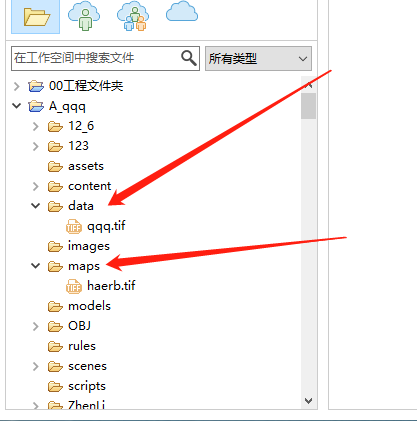Click the data folder icon
This screenshot has height=421, width=417.
(x=55, y=207)
